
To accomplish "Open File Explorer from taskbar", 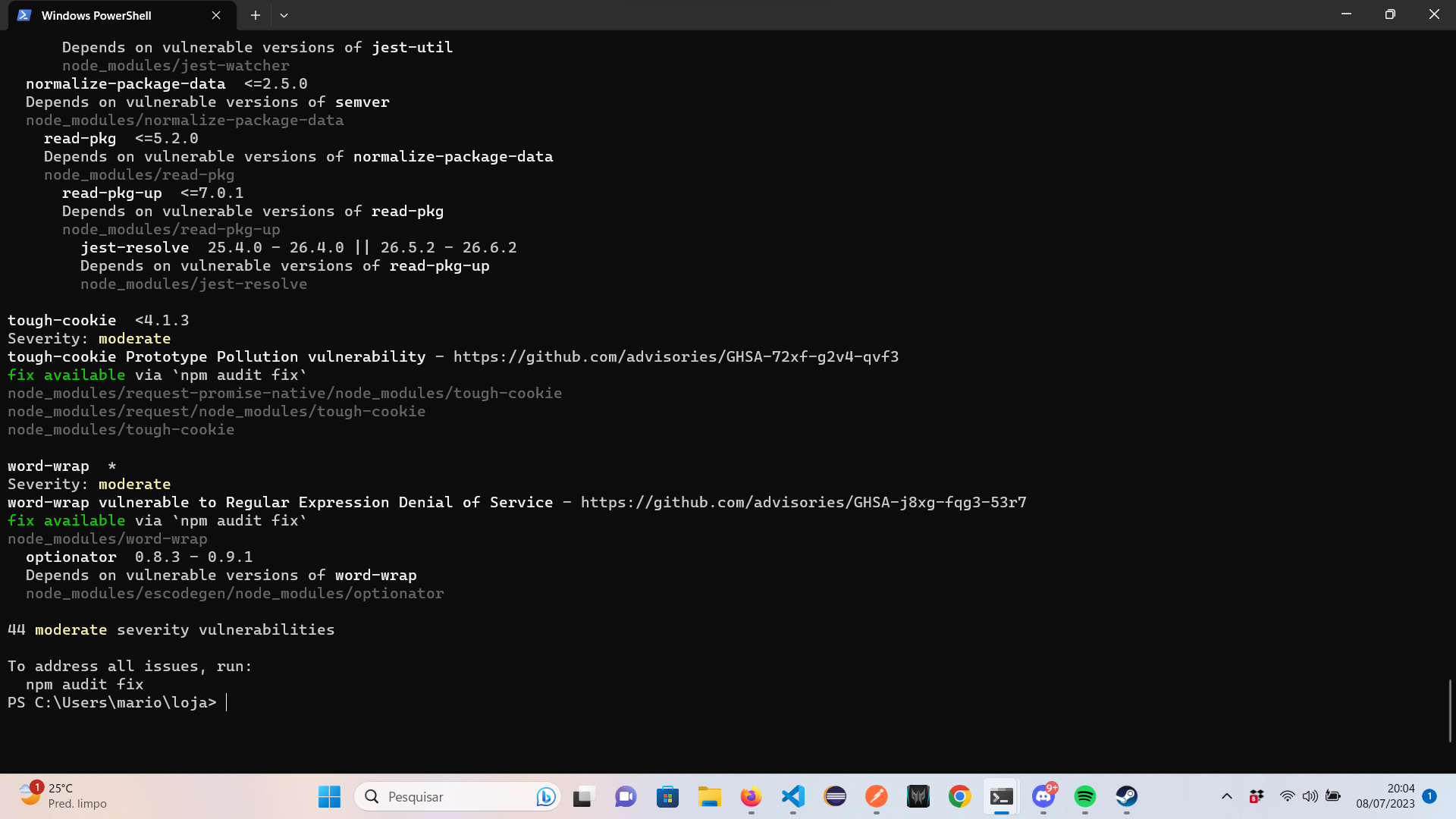I will (x=709, y=796).
